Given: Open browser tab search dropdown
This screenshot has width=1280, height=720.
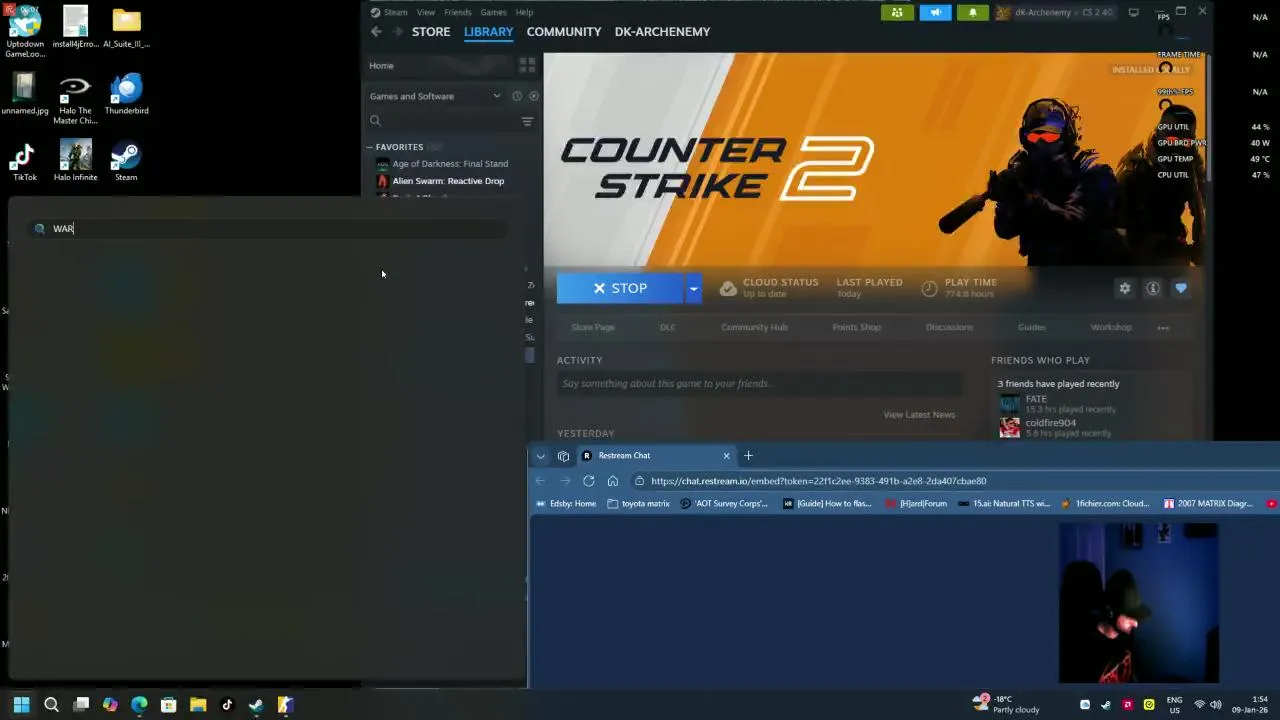Looking at the screenshot, I should click(x=541, y=456).
